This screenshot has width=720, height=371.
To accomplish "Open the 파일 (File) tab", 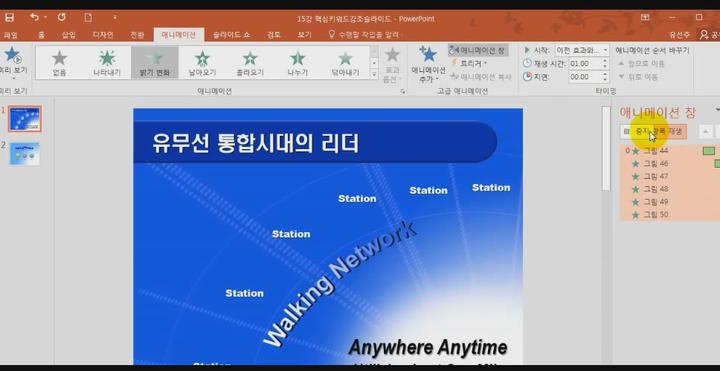I will [10, 34].
